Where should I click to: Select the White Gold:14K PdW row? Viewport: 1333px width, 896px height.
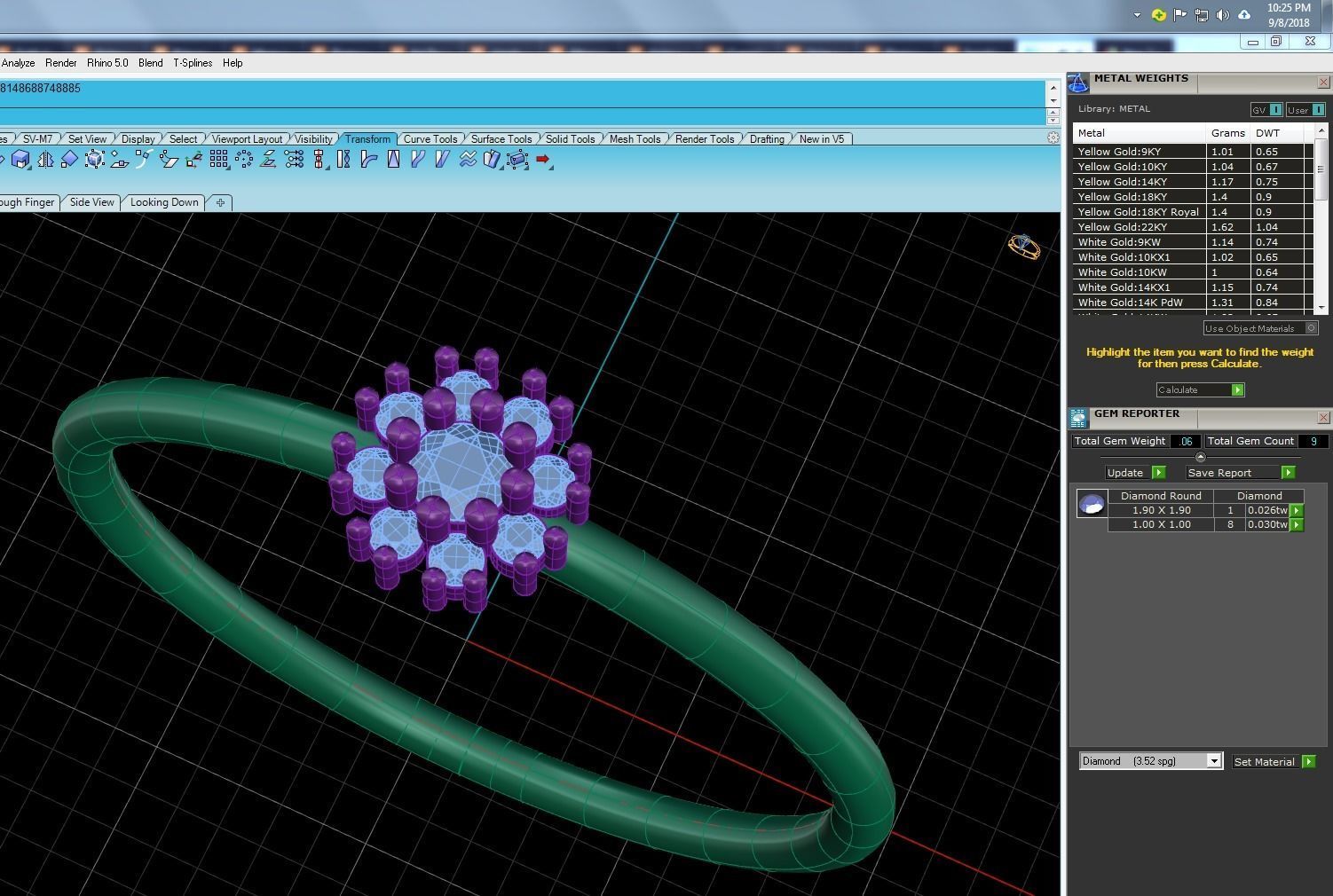tap(1193, 303)
